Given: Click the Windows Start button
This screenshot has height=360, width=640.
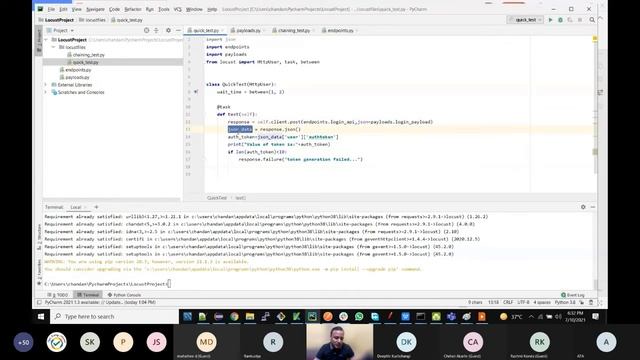Looking at the screenshot, I should (x=41, y=316).
